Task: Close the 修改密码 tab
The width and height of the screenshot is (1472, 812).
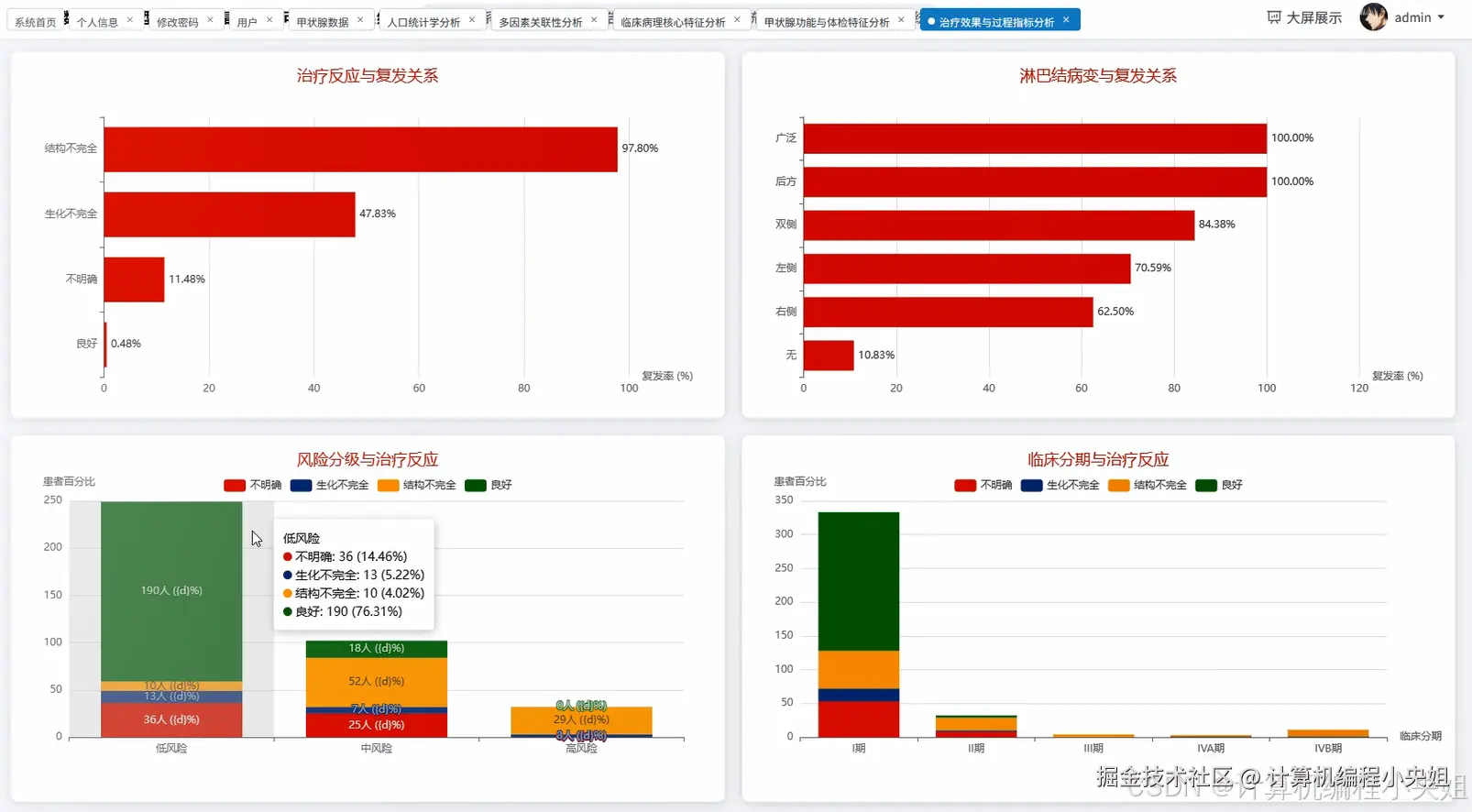Action: pos(210,19)
